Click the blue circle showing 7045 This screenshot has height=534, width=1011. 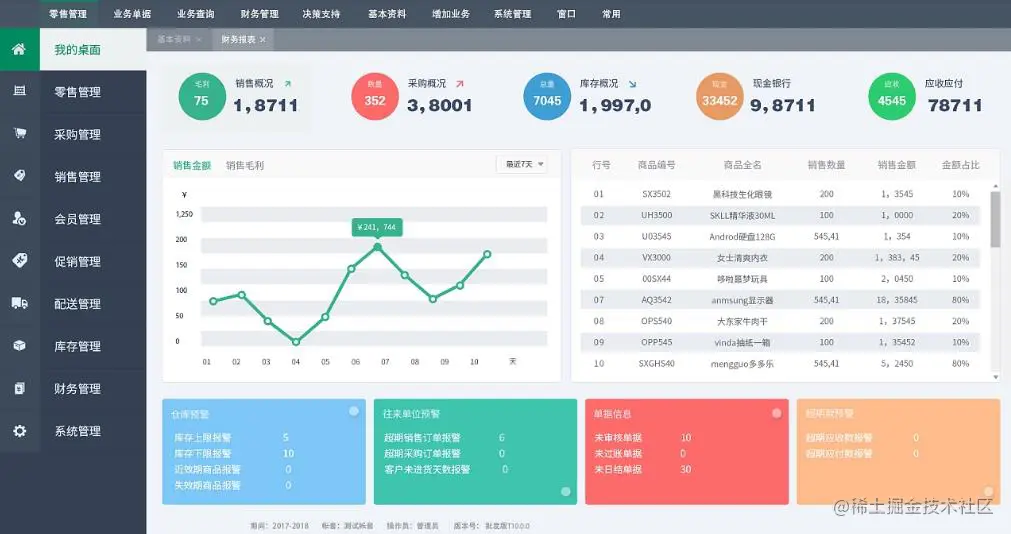click(547, 97)
